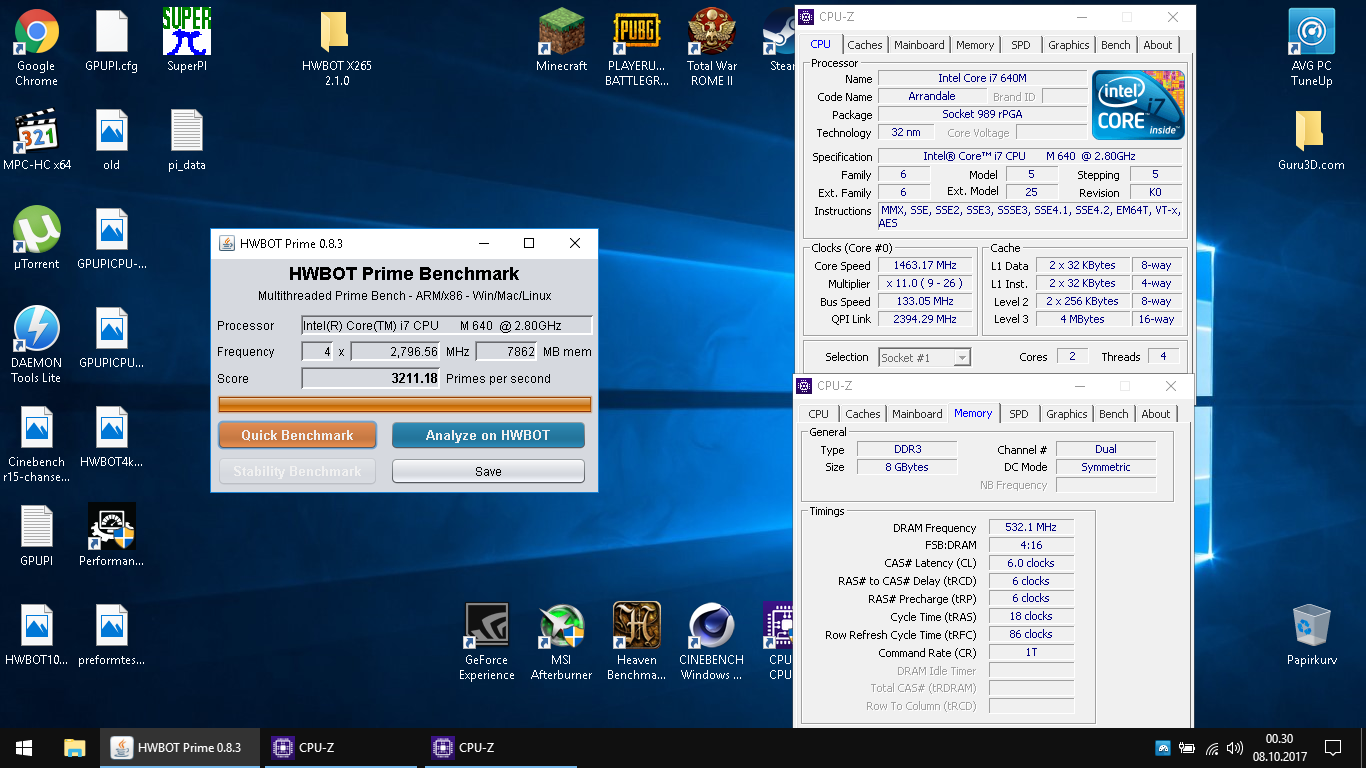Viewport: 1366px width, 768px height.
Task: Switch to Memory tab in top CPU-Z
Action: [x=975, y=45]
